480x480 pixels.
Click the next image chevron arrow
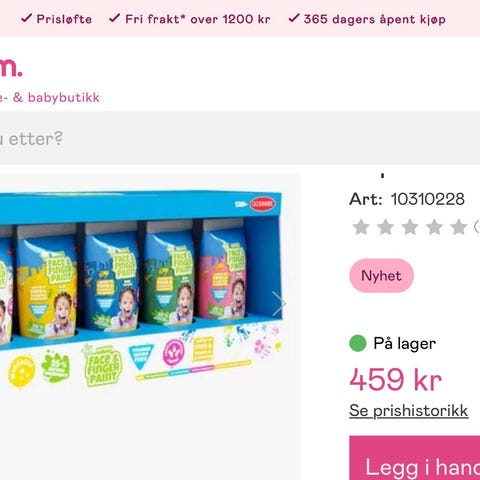pos(279,304)
